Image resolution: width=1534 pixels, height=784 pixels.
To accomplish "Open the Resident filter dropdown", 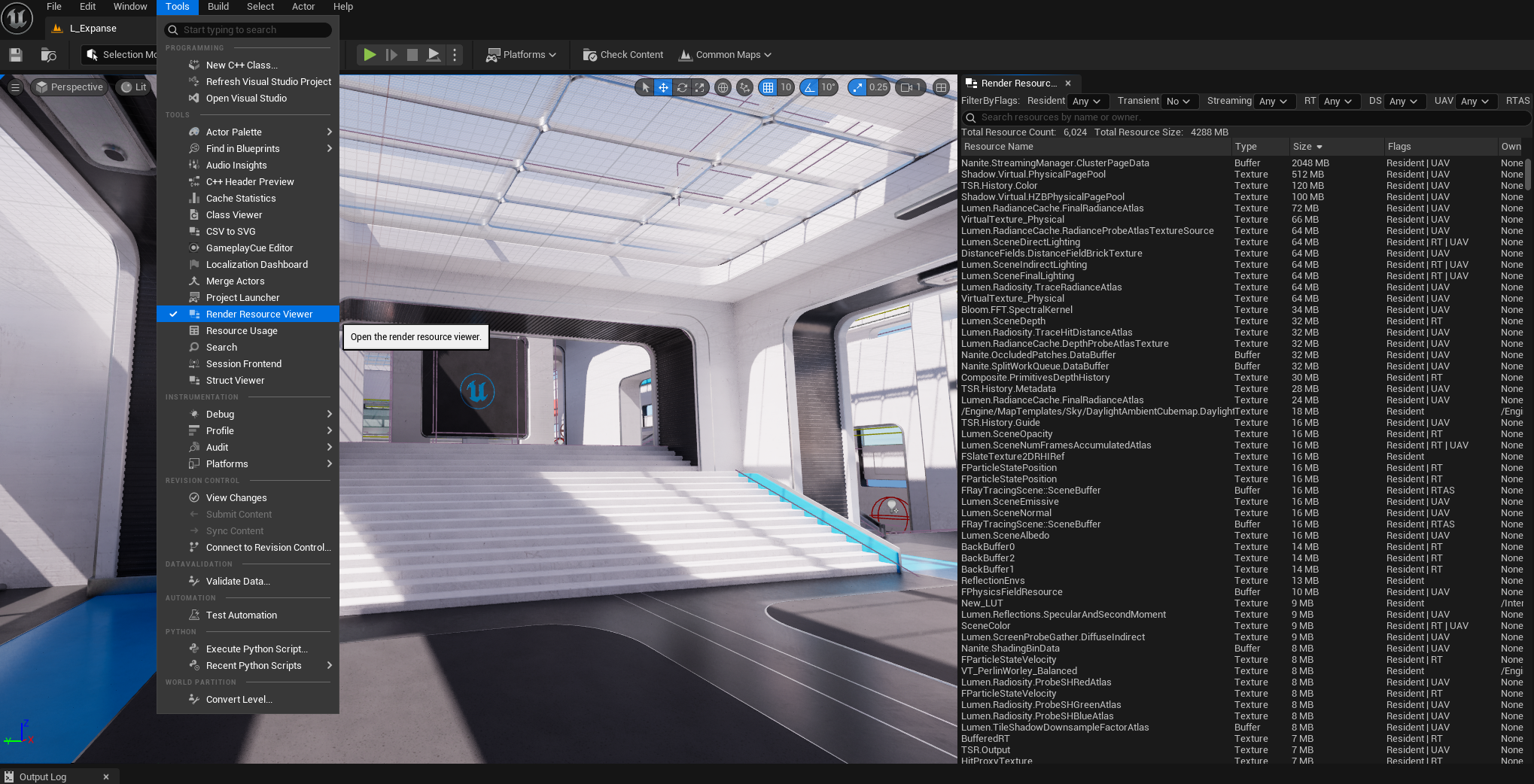I will point(1087,102).
